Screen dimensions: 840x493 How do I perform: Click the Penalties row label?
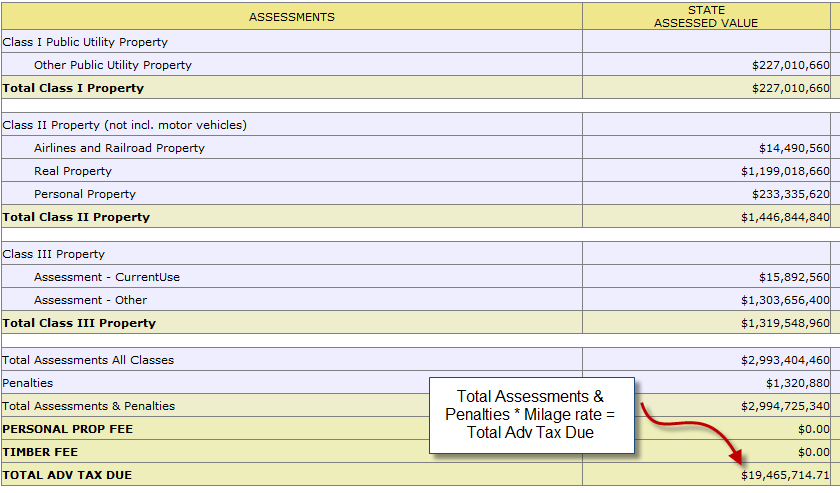point(28,383)
